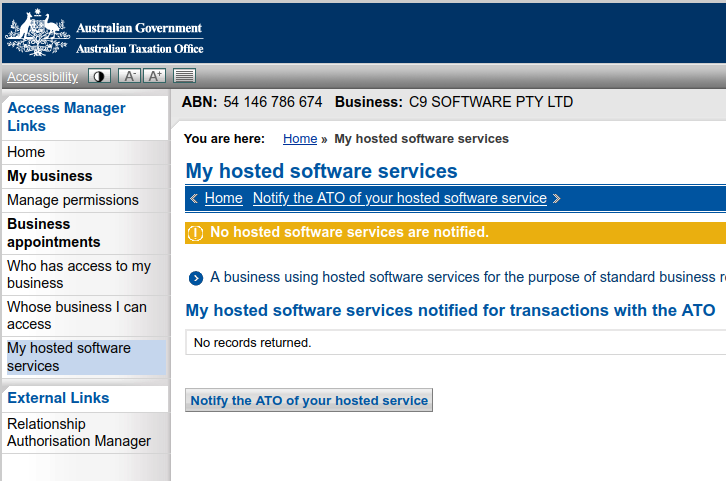Open Relationship Authorisation Manager external link
726x481 pixels.
point(79,432)
